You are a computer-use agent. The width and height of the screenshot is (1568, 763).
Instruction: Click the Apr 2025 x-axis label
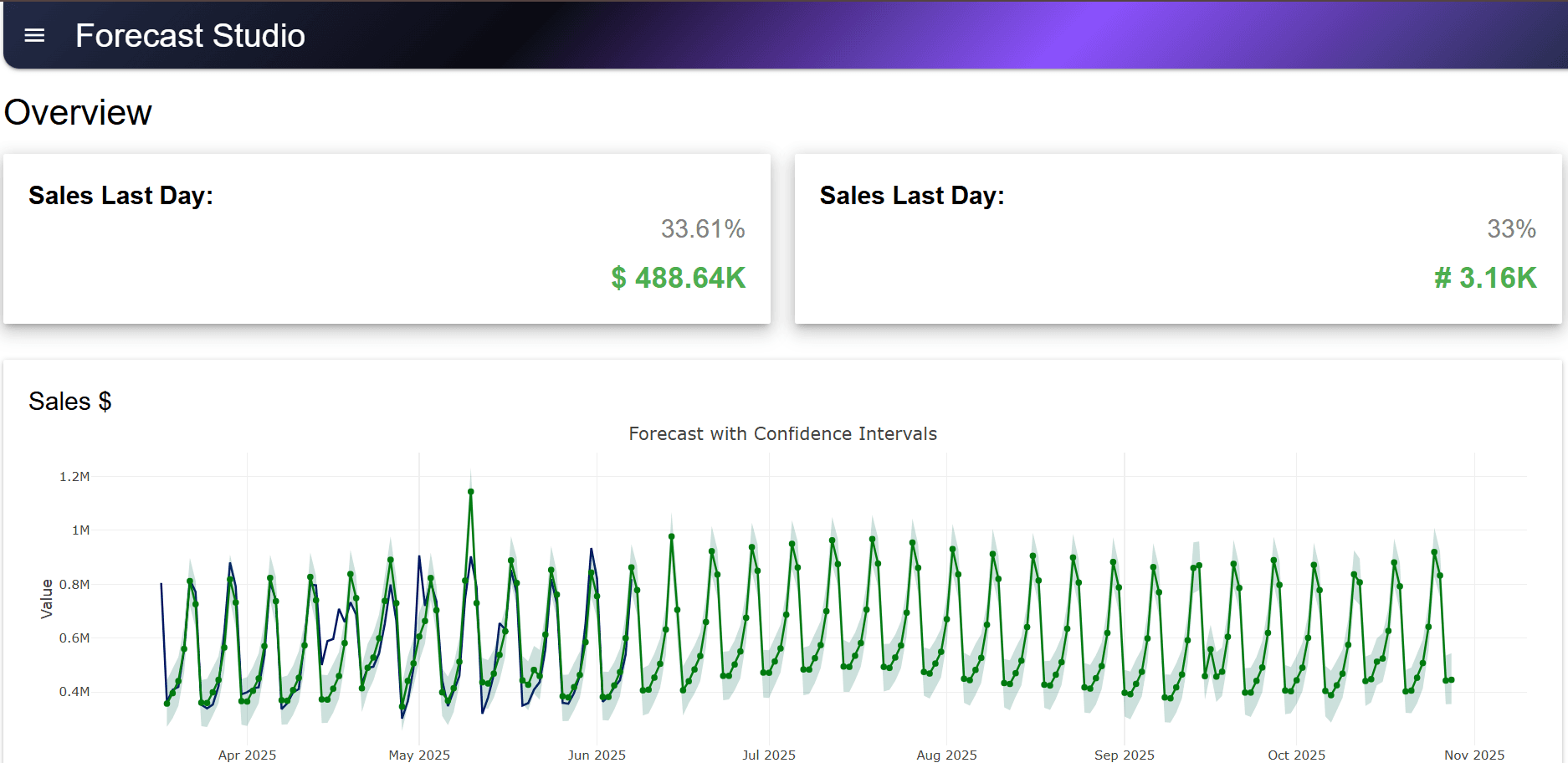247,755
